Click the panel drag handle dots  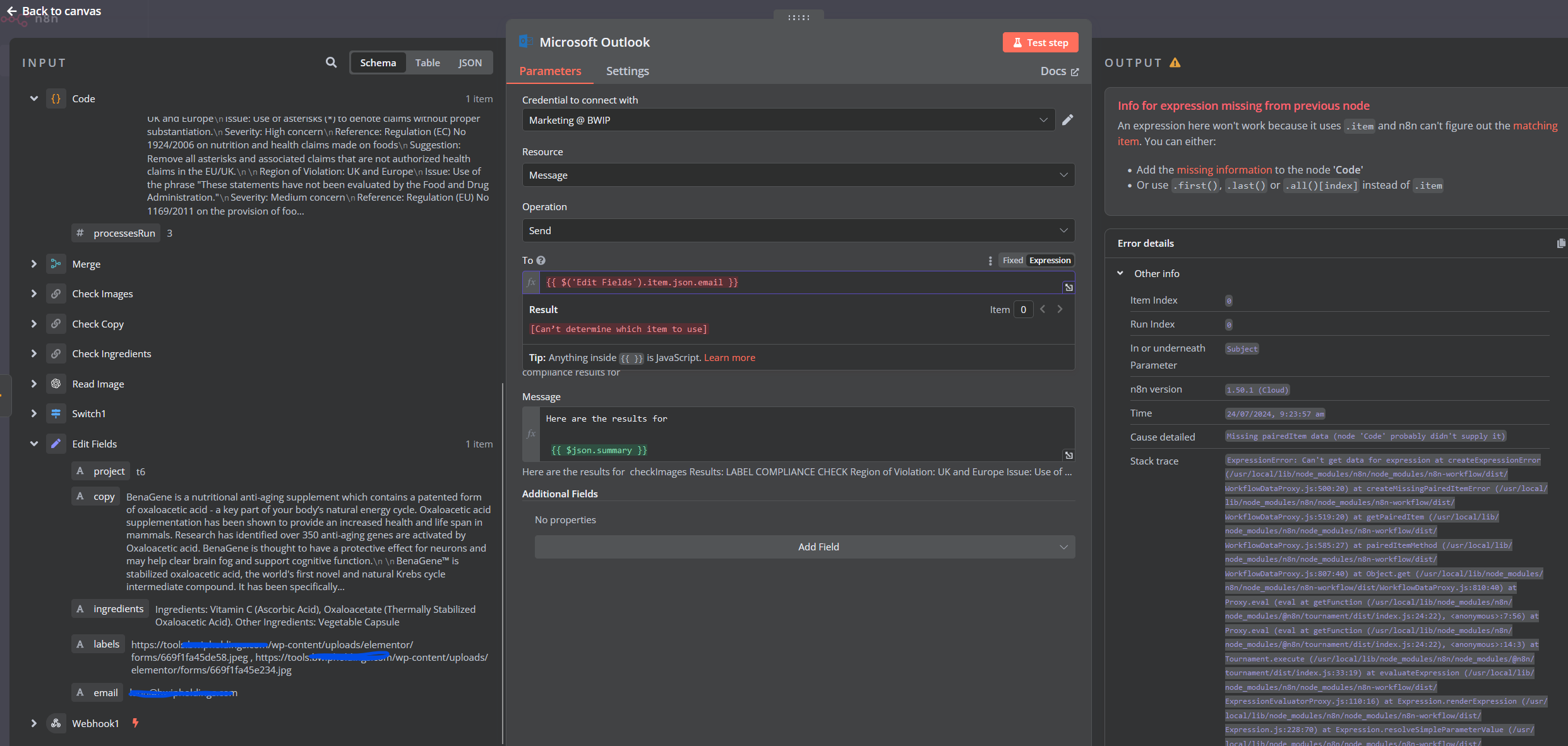point(798,18)
